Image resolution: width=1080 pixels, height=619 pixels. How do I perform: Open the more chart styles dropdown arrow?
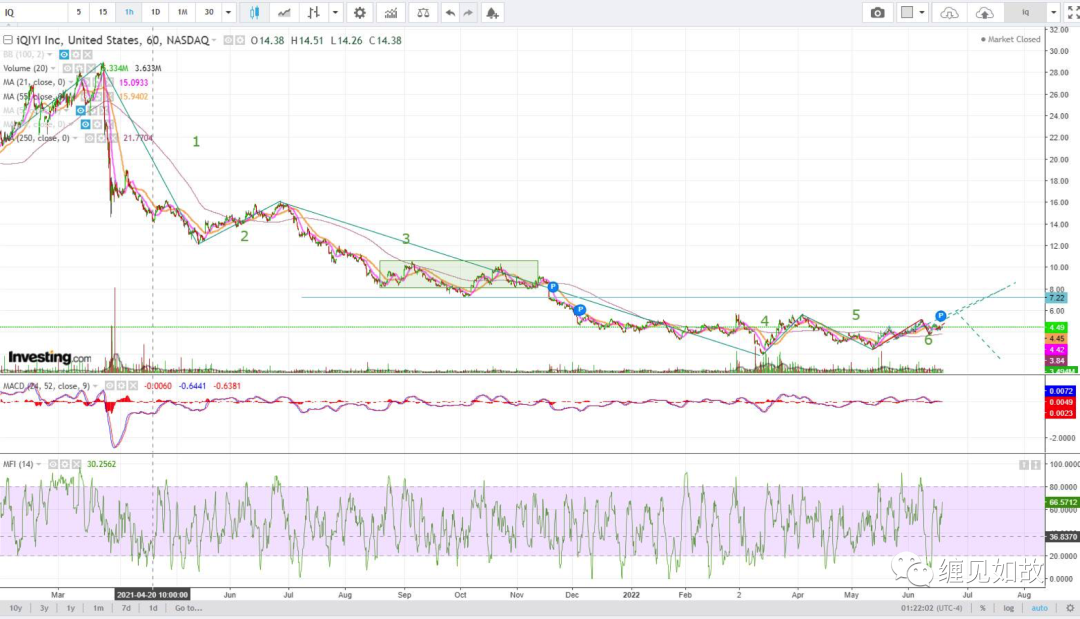[335, 12]
